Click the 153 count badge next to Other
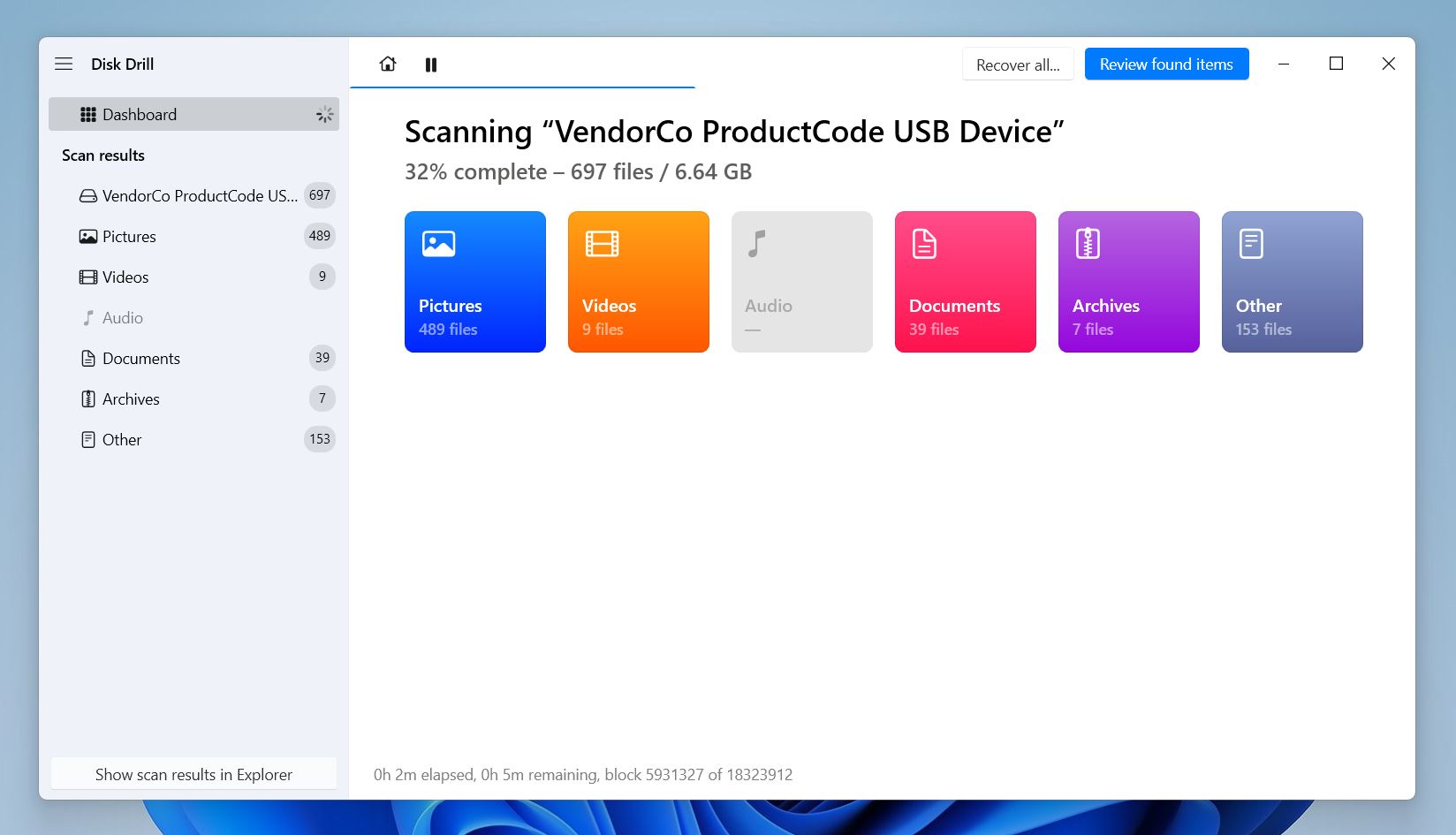Image resolution: width=1456 pixels, height=835 pixels. coord(320,439)
